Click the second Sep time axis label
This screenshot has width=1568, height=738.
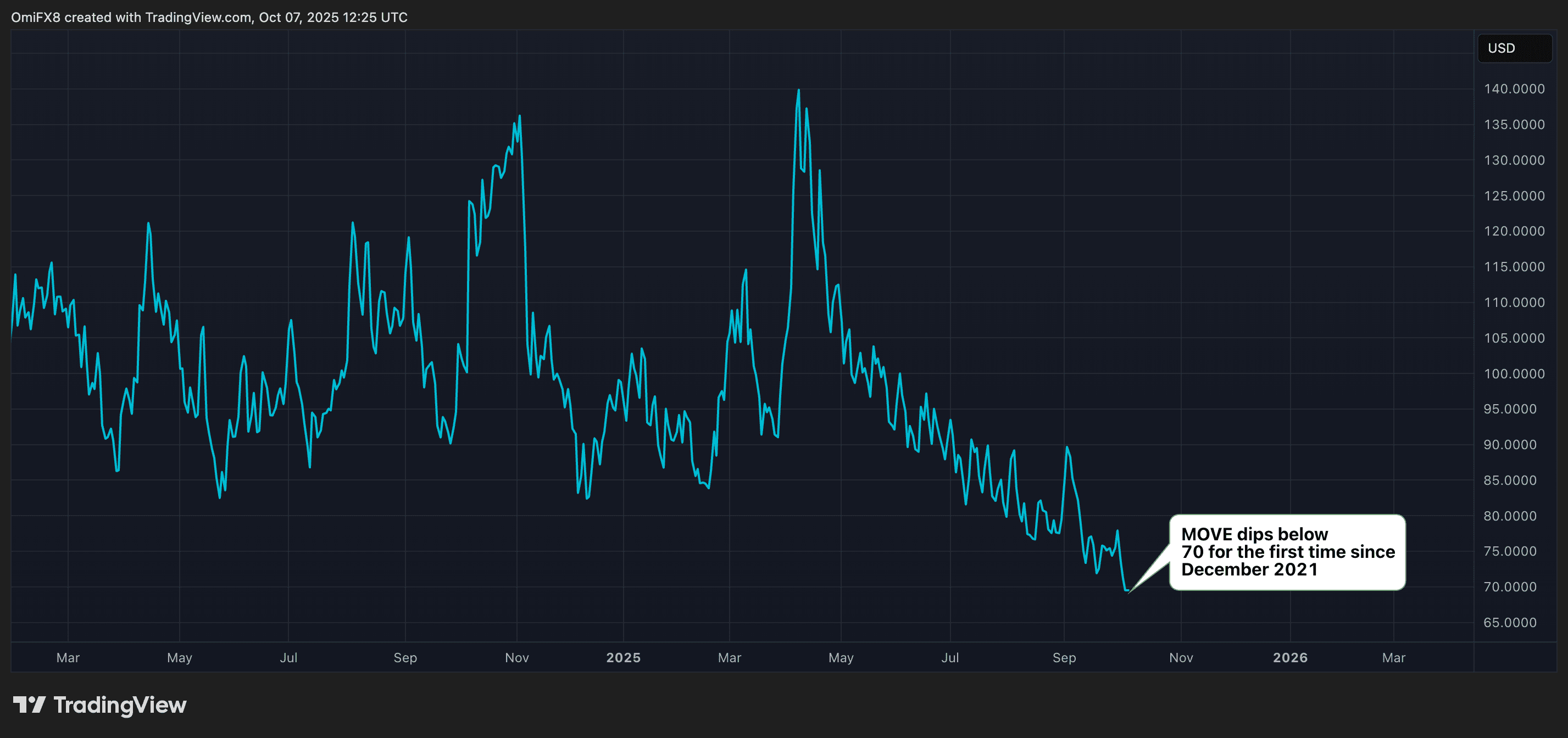pyautogui.click(x=1064, y=658)
